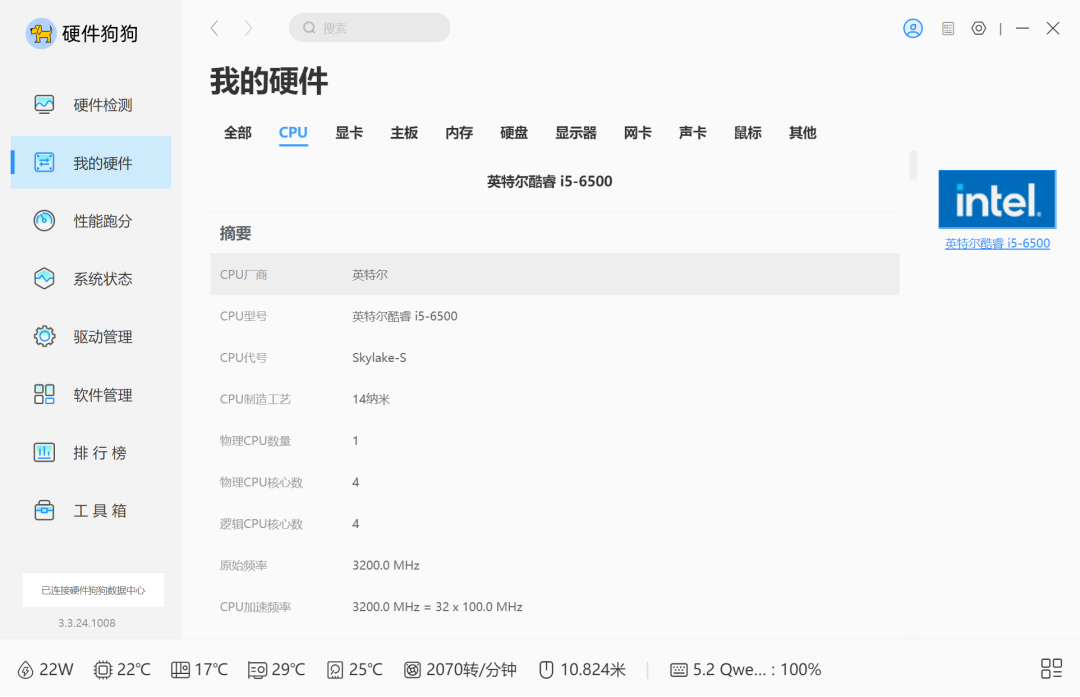This screenshot has height=697, width=1080.
Task: Click the centered 英特尔酷睿 i5-6500 heading
Action: click(550, 181)
